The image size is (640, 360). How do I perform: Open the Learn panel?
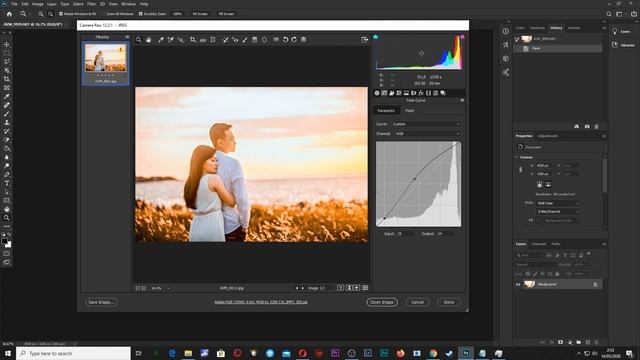621,31
